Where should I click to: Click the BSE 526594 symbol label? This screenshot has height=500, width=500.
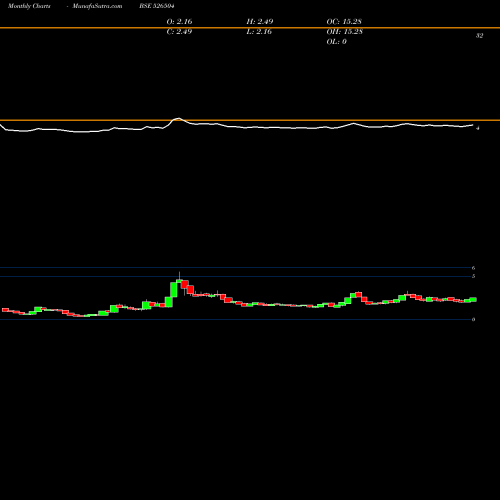(157, 6)
